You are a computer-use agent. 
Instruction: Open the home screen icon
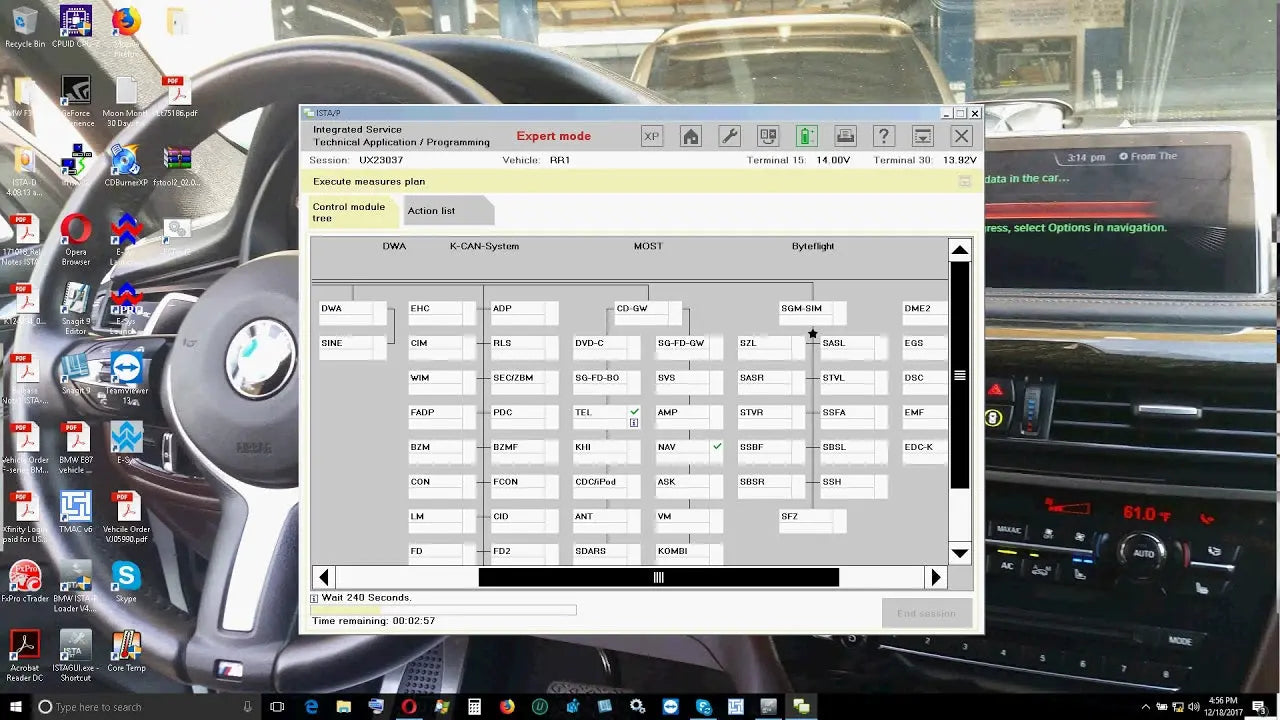[x=690, y=135]
